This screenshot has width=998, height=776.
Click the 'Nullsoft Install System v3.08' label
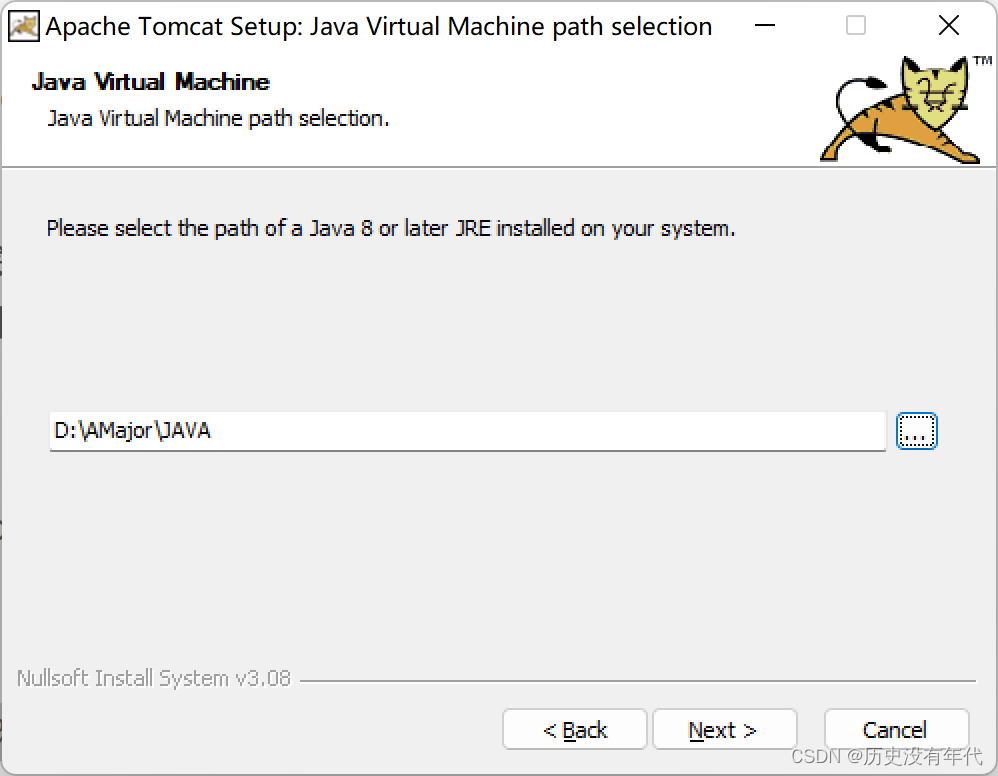[153, 679]
